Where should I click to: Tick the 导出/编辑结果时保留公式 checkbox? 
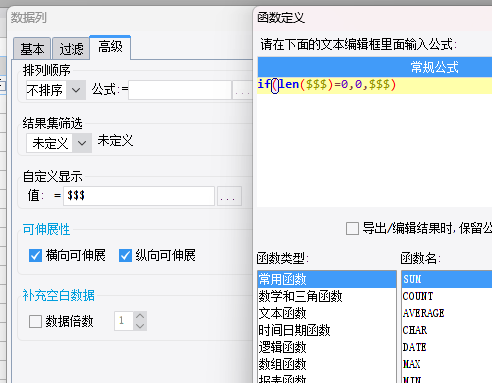(x=352, y=229)
